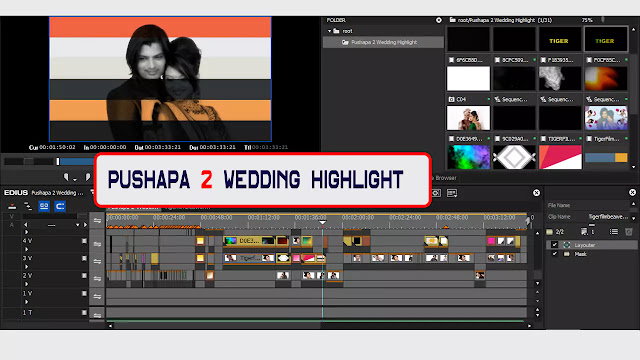Image resolution: width=640 pixels, height=360 pixels.
Task: Click the sync lock arrows on track 4 V
Action: (x=97, y=244)
